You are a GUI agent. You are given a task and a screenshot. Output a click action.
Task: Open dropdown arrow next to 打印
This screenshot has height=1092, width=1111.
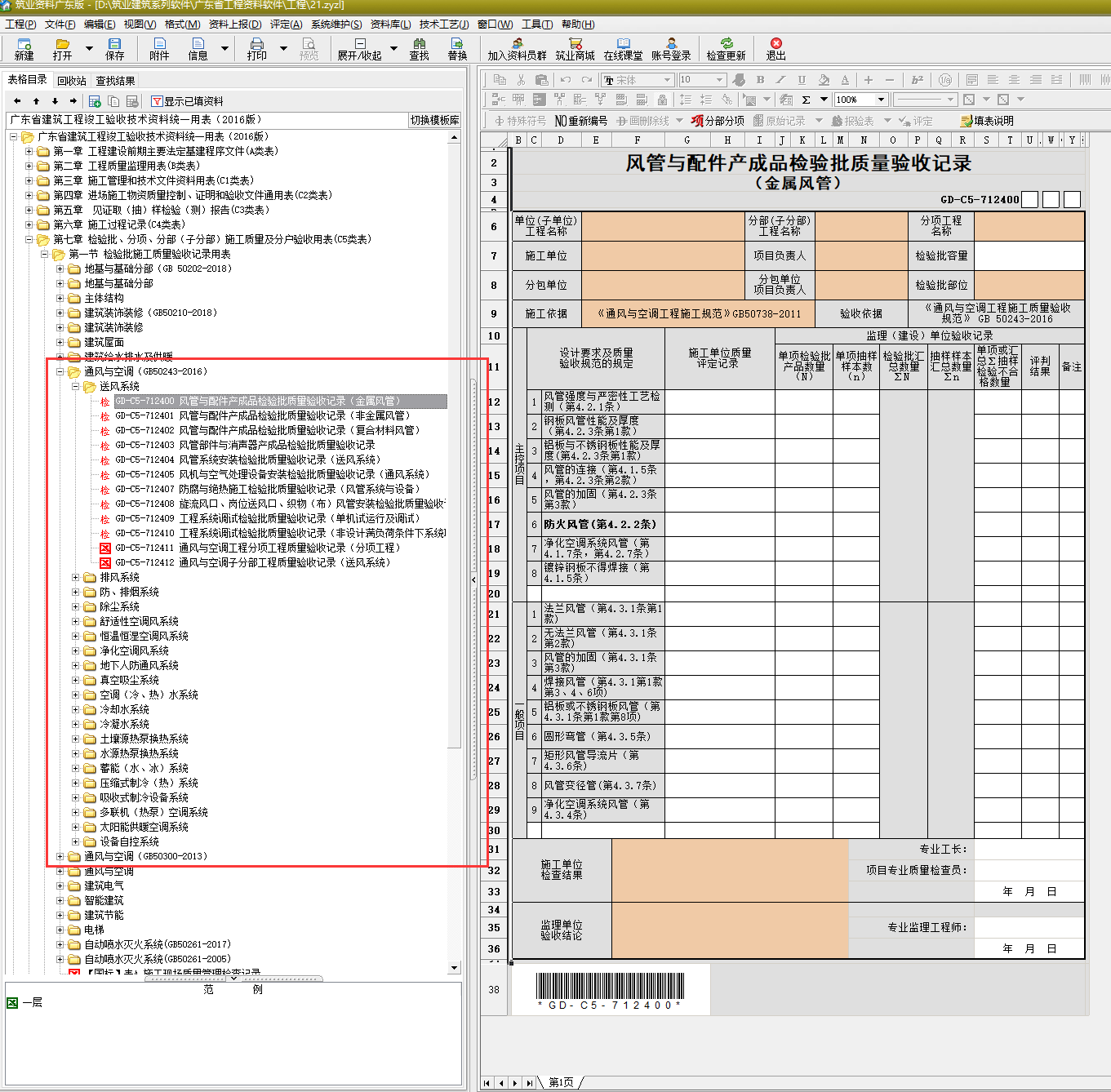(x=283, y=49)
